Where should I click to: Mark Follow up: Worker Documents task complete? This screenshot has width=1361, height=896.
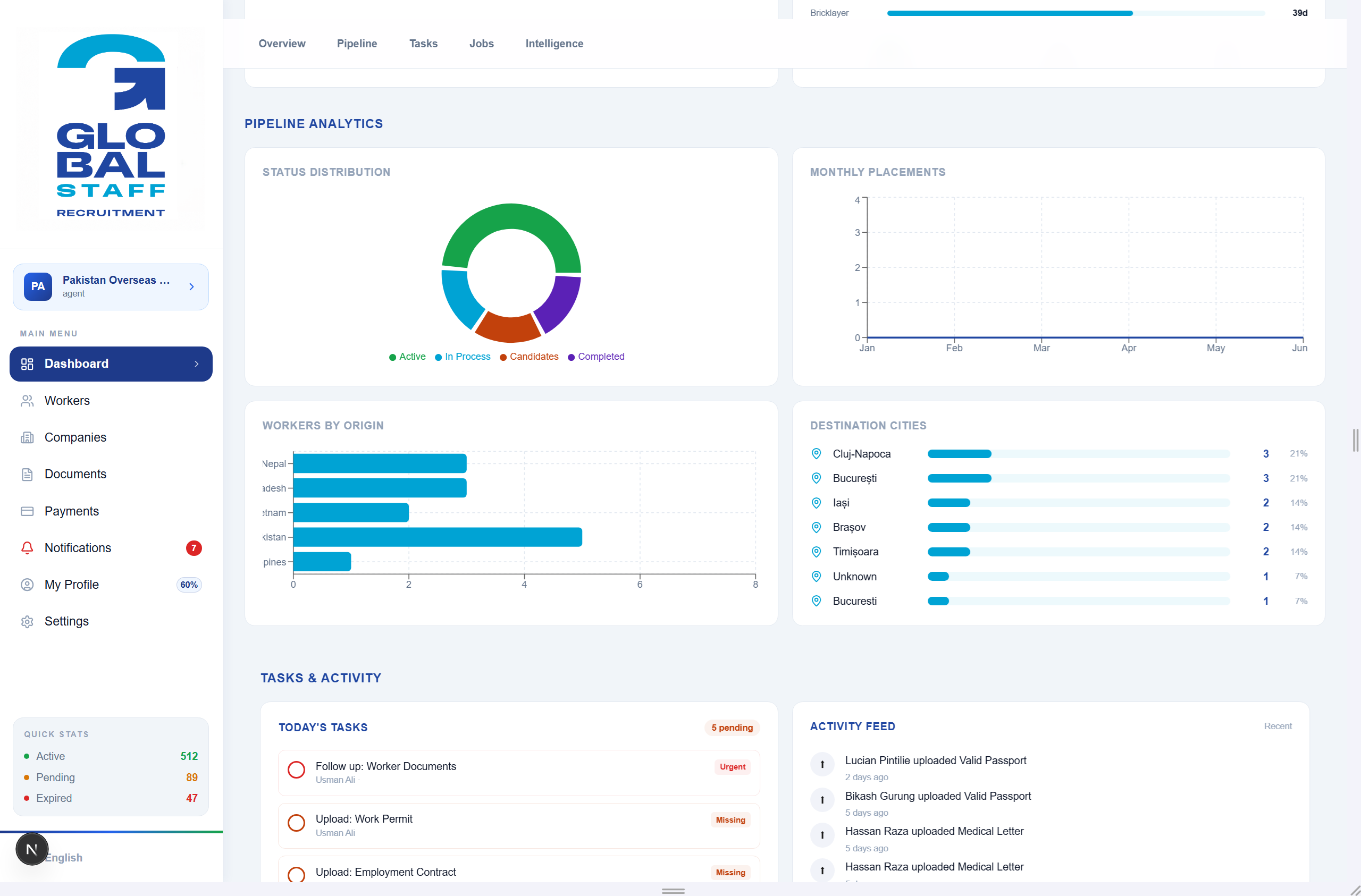tap(296, 770)
